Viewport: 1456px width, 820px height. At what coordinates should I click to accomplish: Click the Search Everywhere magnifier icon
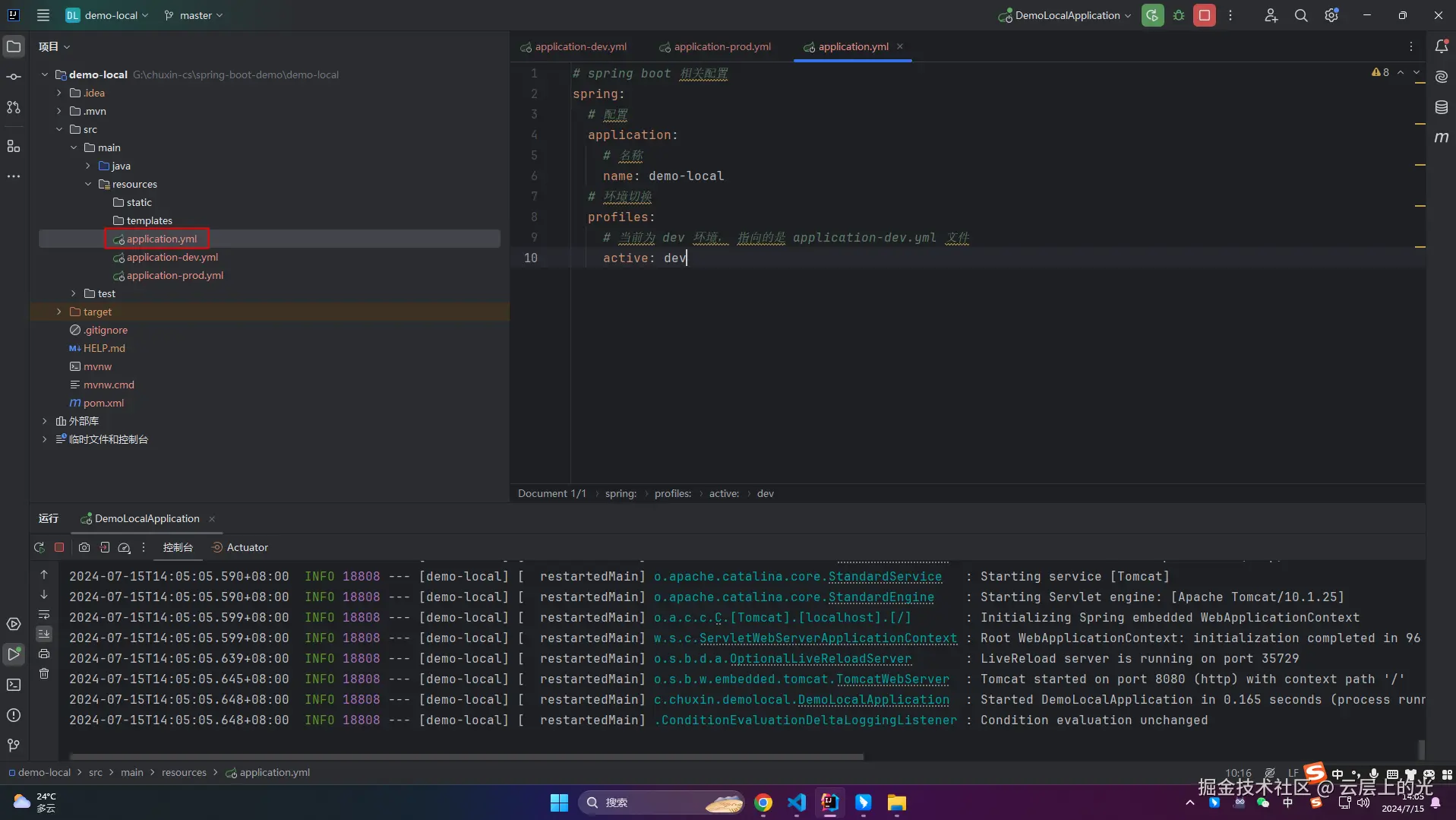click(x=1300, y=15)
